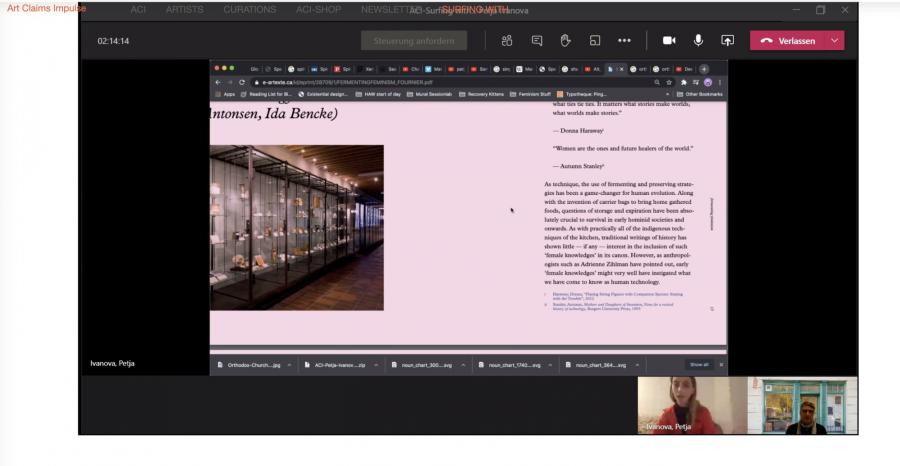
Task: Open the ACI-SHOP menu item
Action: 317,9
